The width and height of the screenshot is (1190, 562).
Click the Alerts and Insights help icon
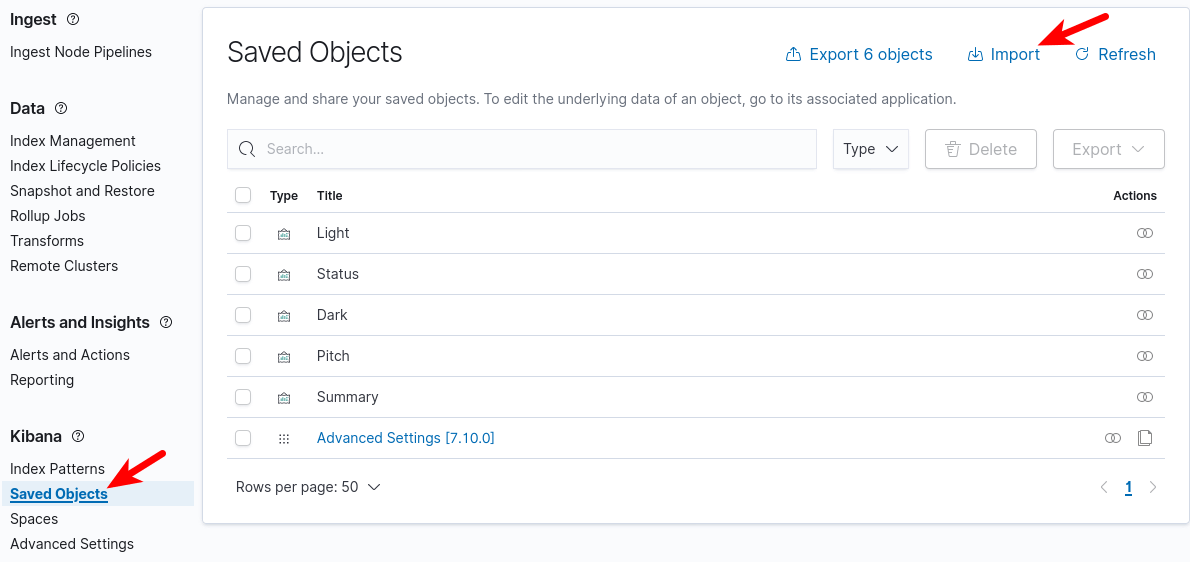pyautogui.click(x=166, y=322)
